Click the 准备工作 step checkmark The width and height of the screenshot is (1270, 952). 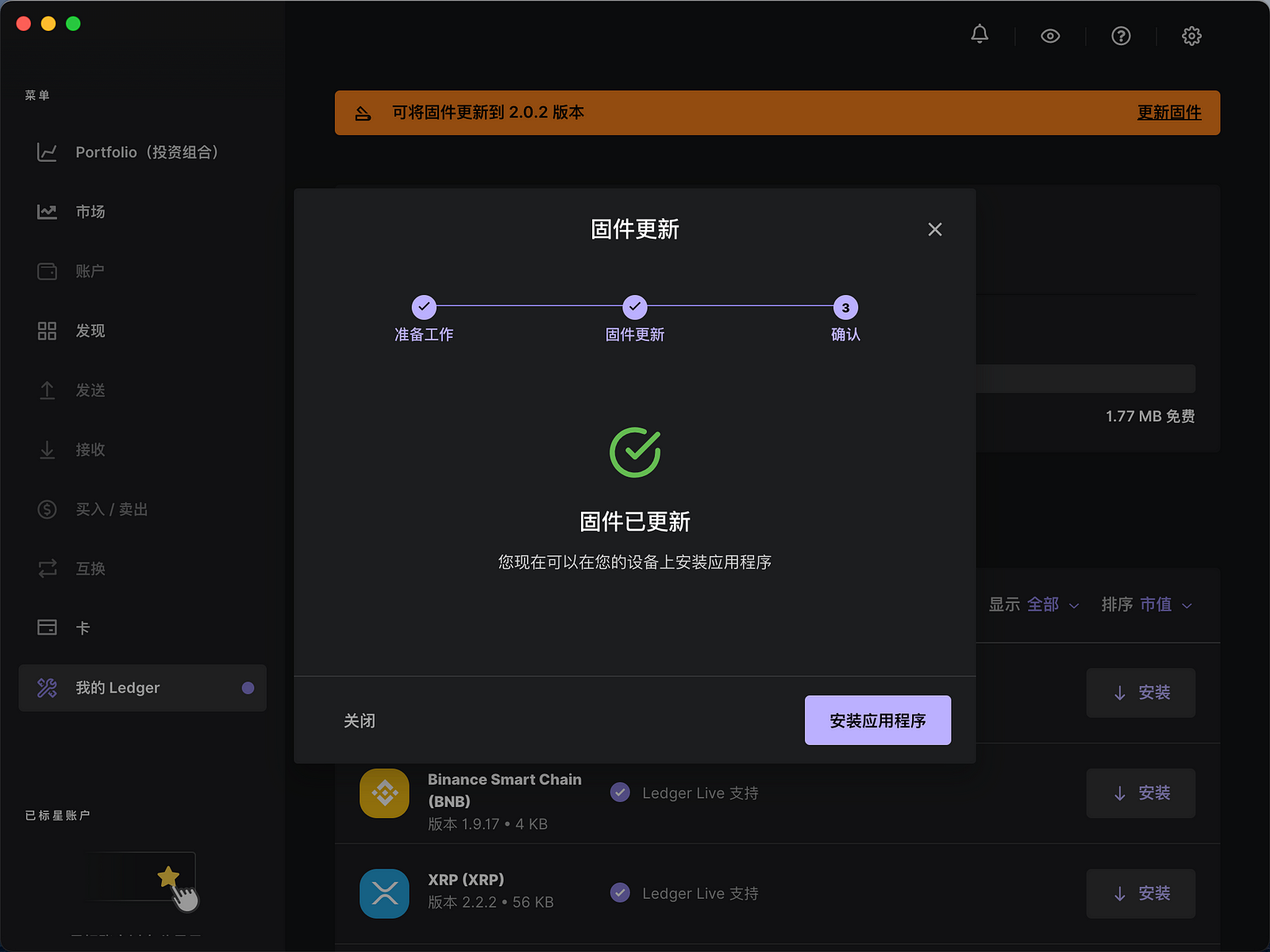(424, 307)
